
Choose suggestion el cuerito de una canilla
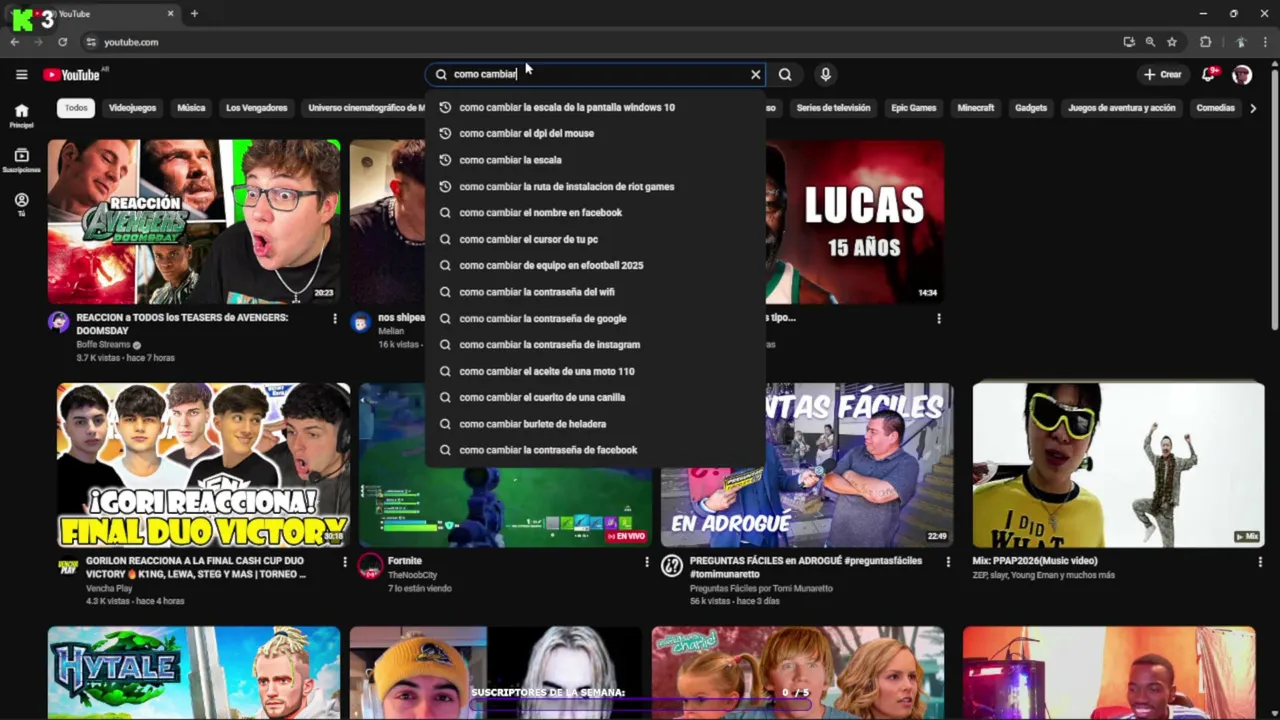tap(595, 397)
